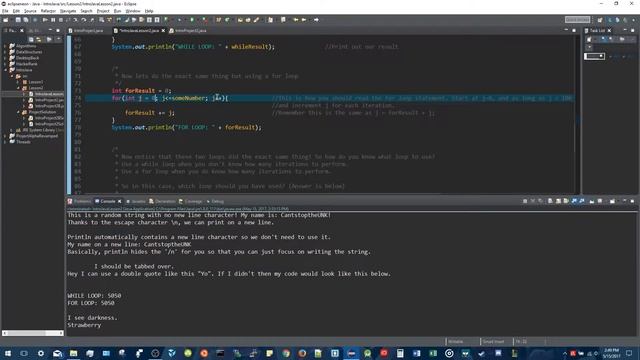Screen dimensions: 640x360
Task: Switch to the Declaration tab
Action: click(162, 201)
